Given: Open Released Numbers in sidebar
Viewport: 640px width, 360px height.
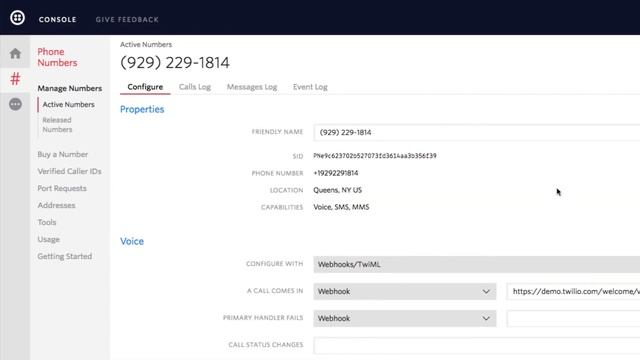Looking at the screenshot, I should tap(57, 124).
